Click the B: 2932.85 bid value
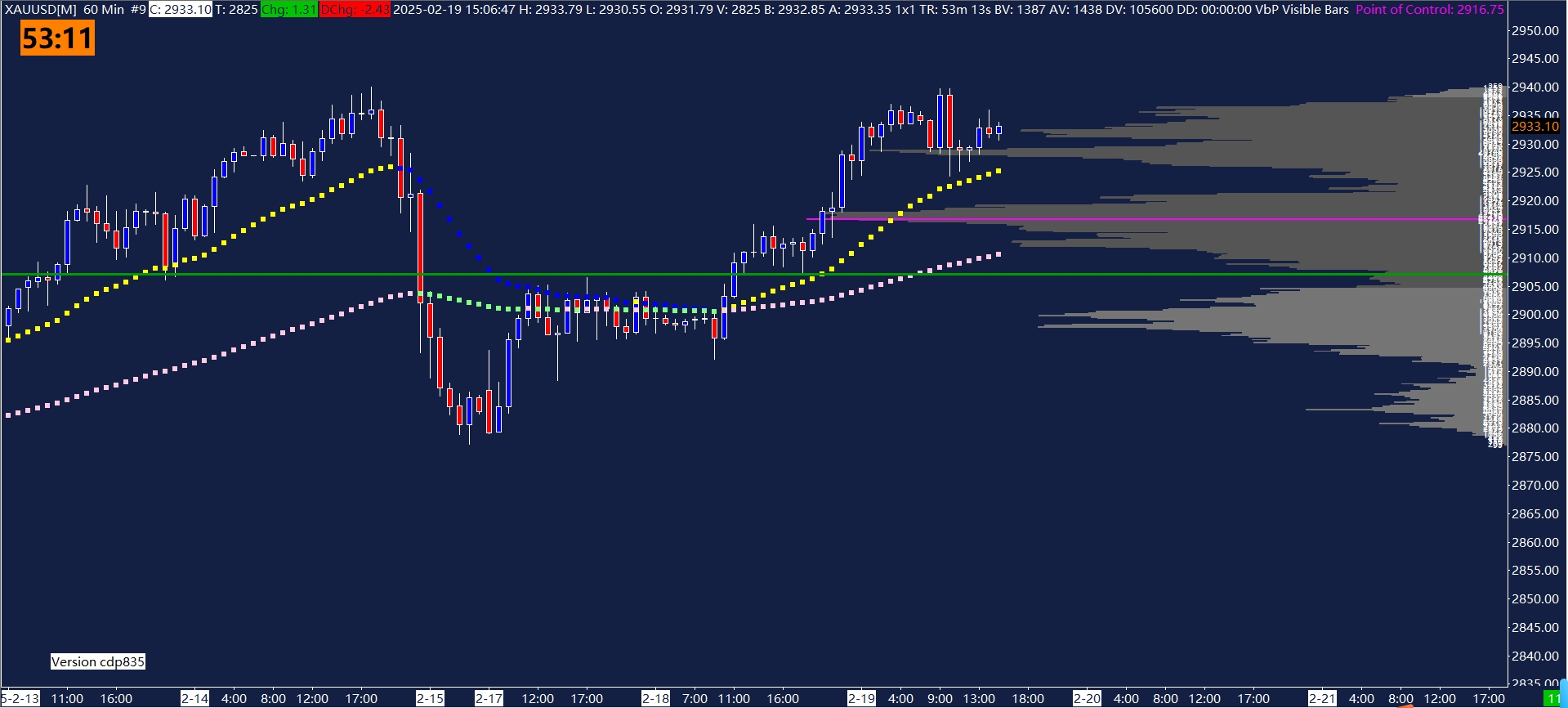This screenshot has width=1568, height=708. tap(795, 10)
